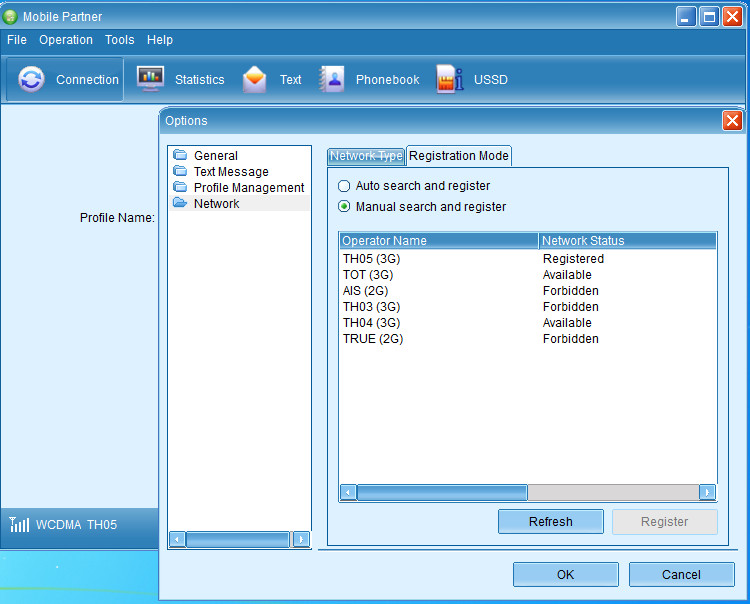750x604 pixels.
Task: Click the Network open folder icon
Action: [180, 203]
